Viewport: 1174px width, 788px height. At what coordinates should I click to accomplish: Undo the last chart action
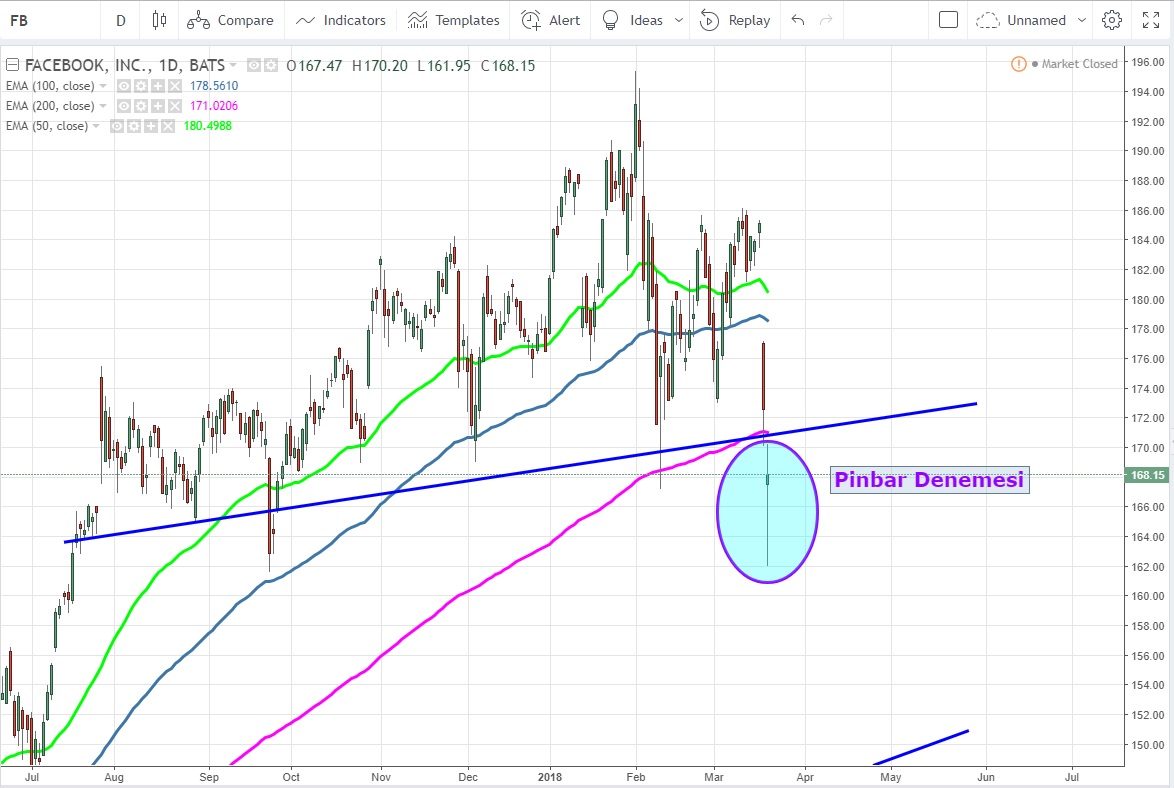(x=797, y=20)
